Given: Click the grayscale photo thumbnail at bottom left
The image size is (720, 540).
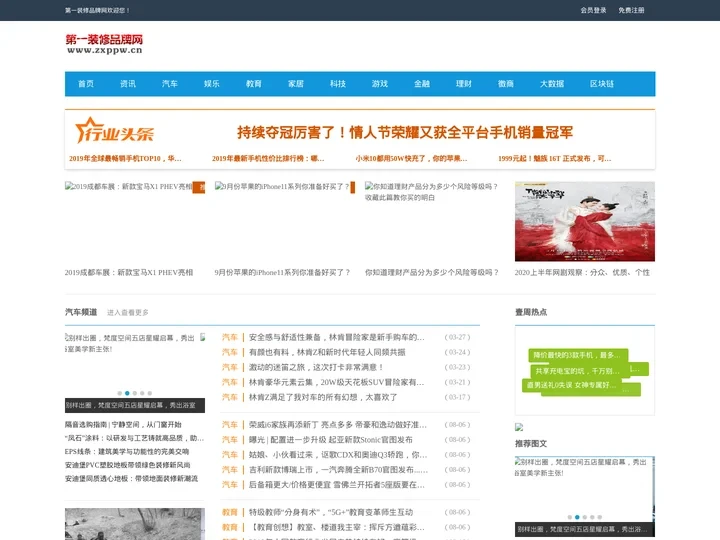Looking at the screenshot, I should pyautogui.click(x=135, y=524).
